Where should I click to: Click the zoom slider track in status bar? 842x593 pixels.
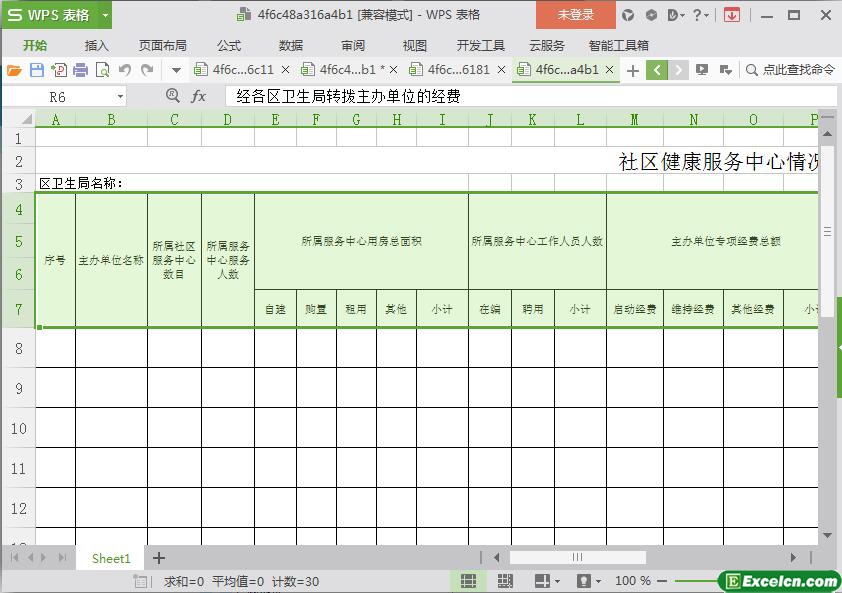[695, 581]
